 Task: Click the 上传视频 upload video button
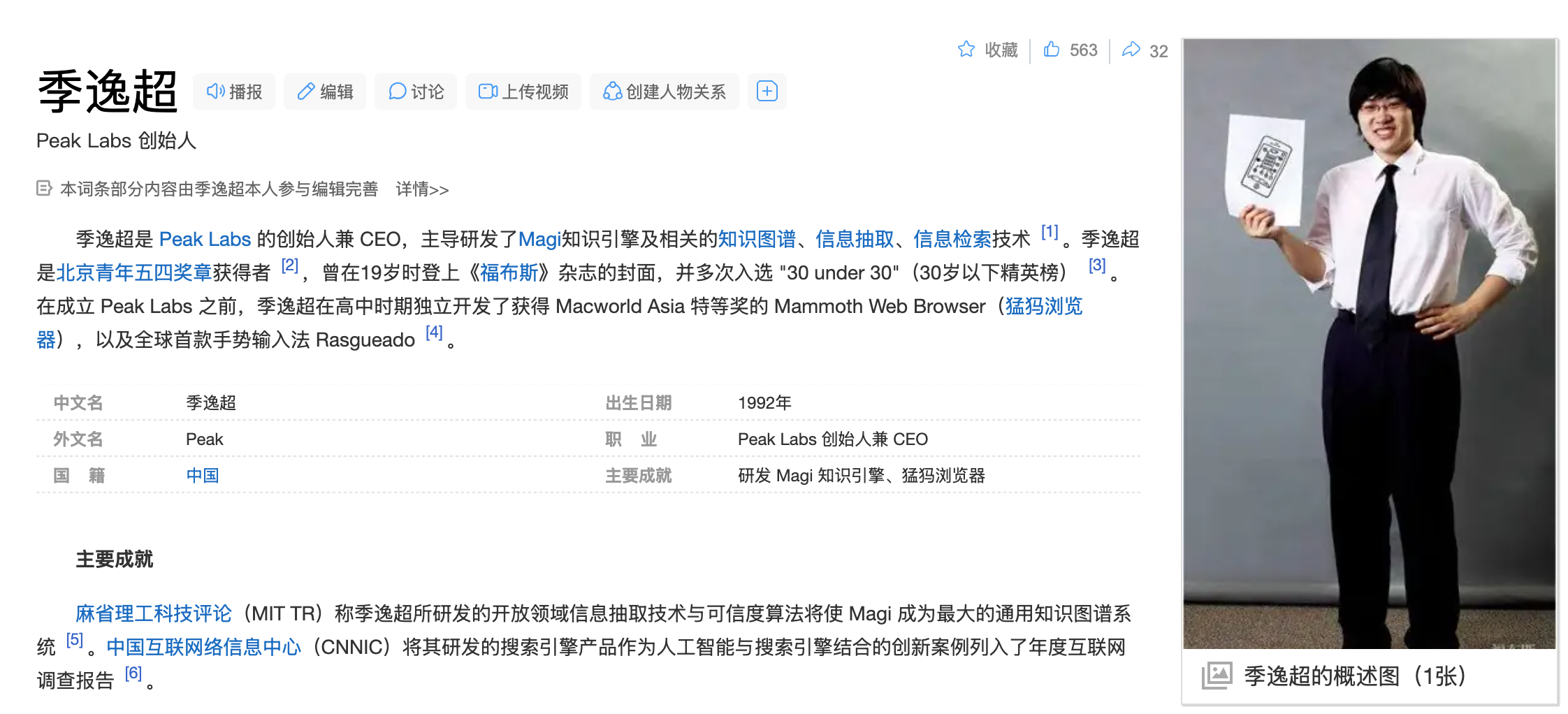pyautogui.click(x=523, y=92)
